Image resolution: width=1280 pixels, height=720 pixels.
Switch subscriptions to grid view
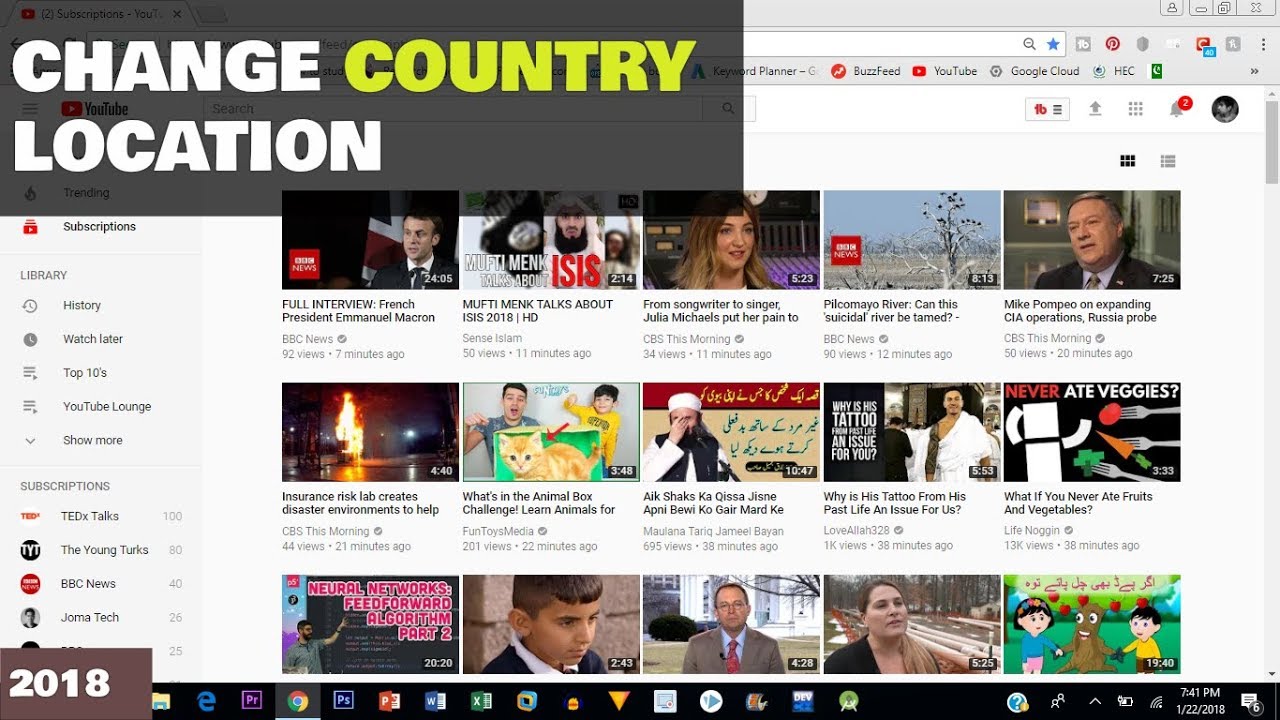click(x=1128, y=161)
